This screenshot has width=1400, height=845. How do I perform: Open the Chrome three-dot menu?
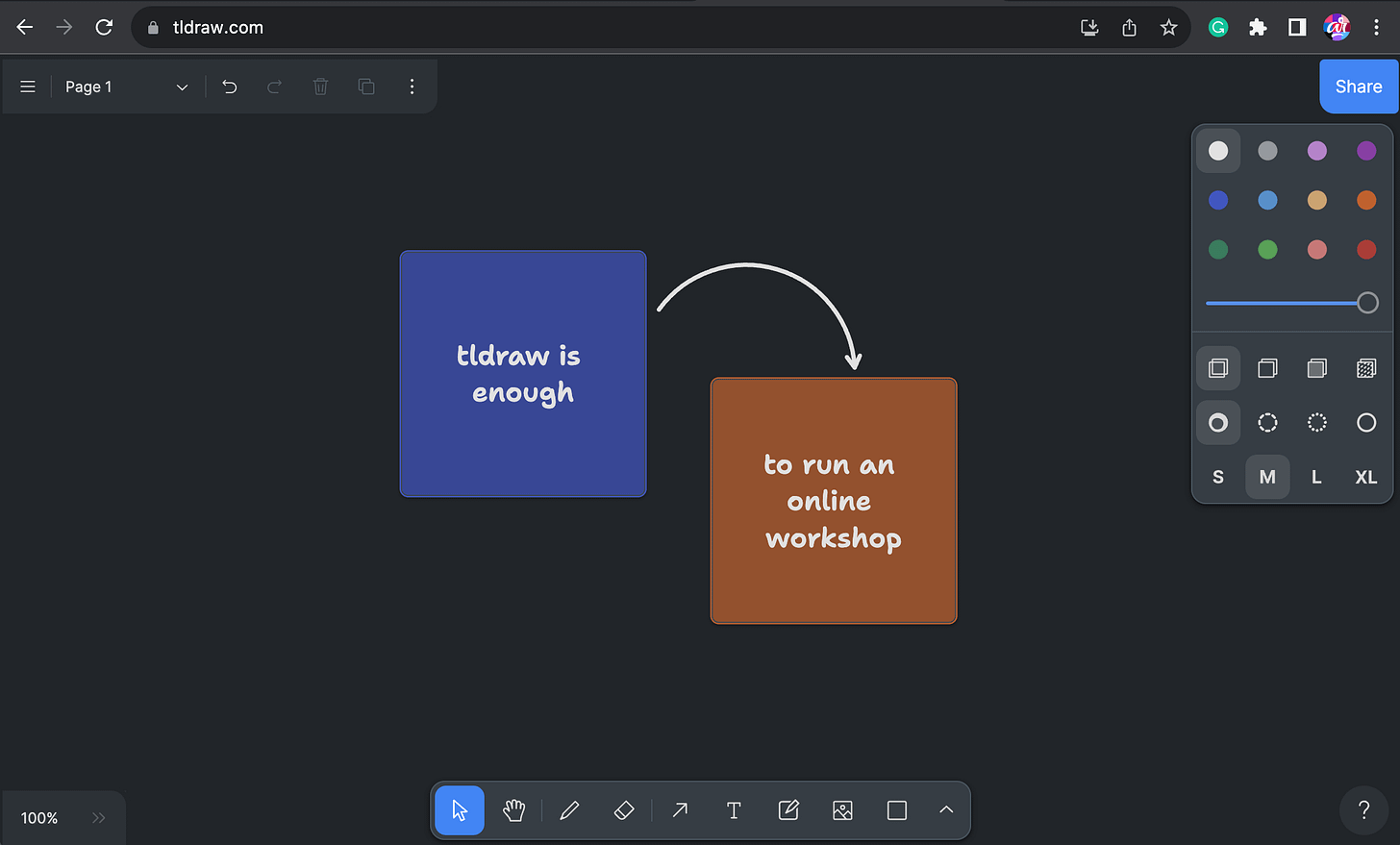(x=1376, y=27)
